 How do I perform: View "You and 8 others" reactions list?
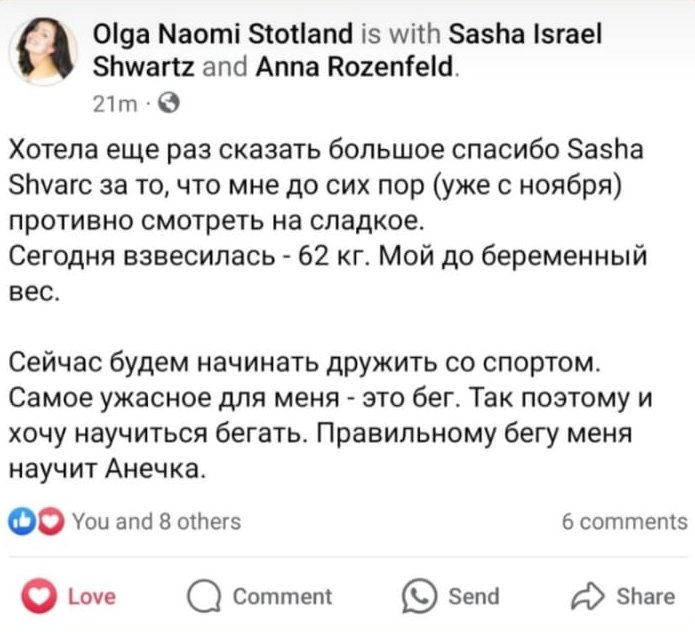(x=158, y=521)
